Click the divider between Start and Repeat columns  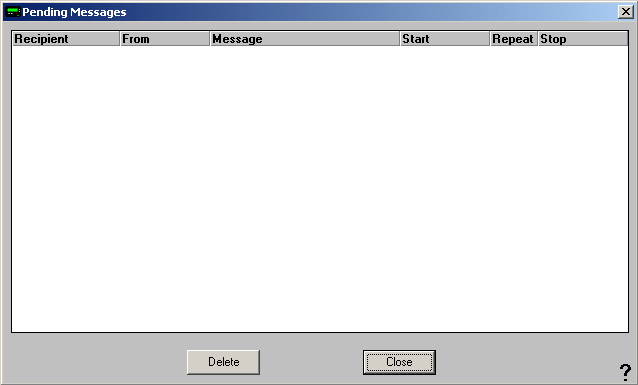(490, 39)
